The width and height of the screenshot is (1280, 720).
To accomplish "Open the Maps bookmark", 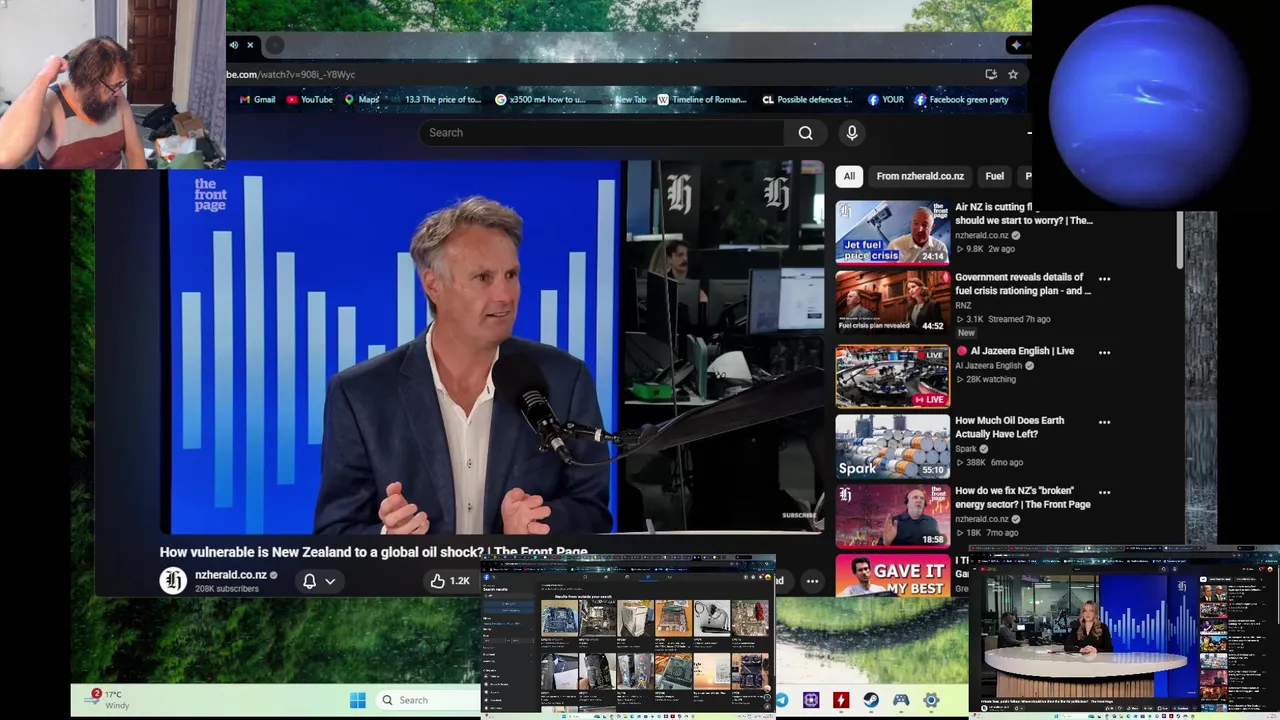I will [362, 100].
